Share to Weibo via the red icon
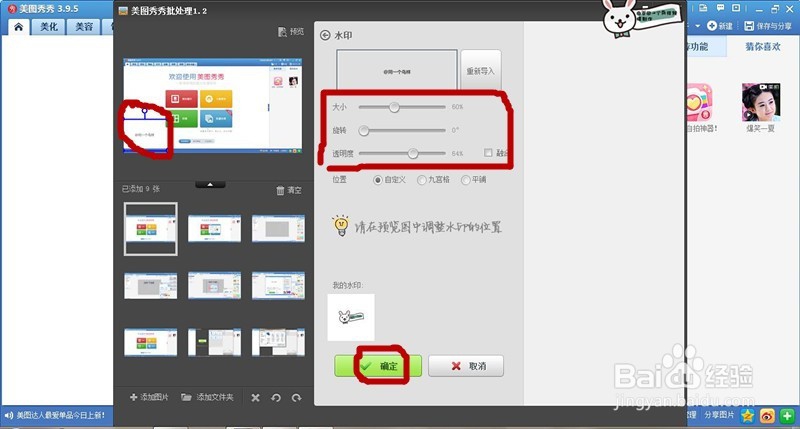Screen dimensions: 800x429 tap(767, 416)
